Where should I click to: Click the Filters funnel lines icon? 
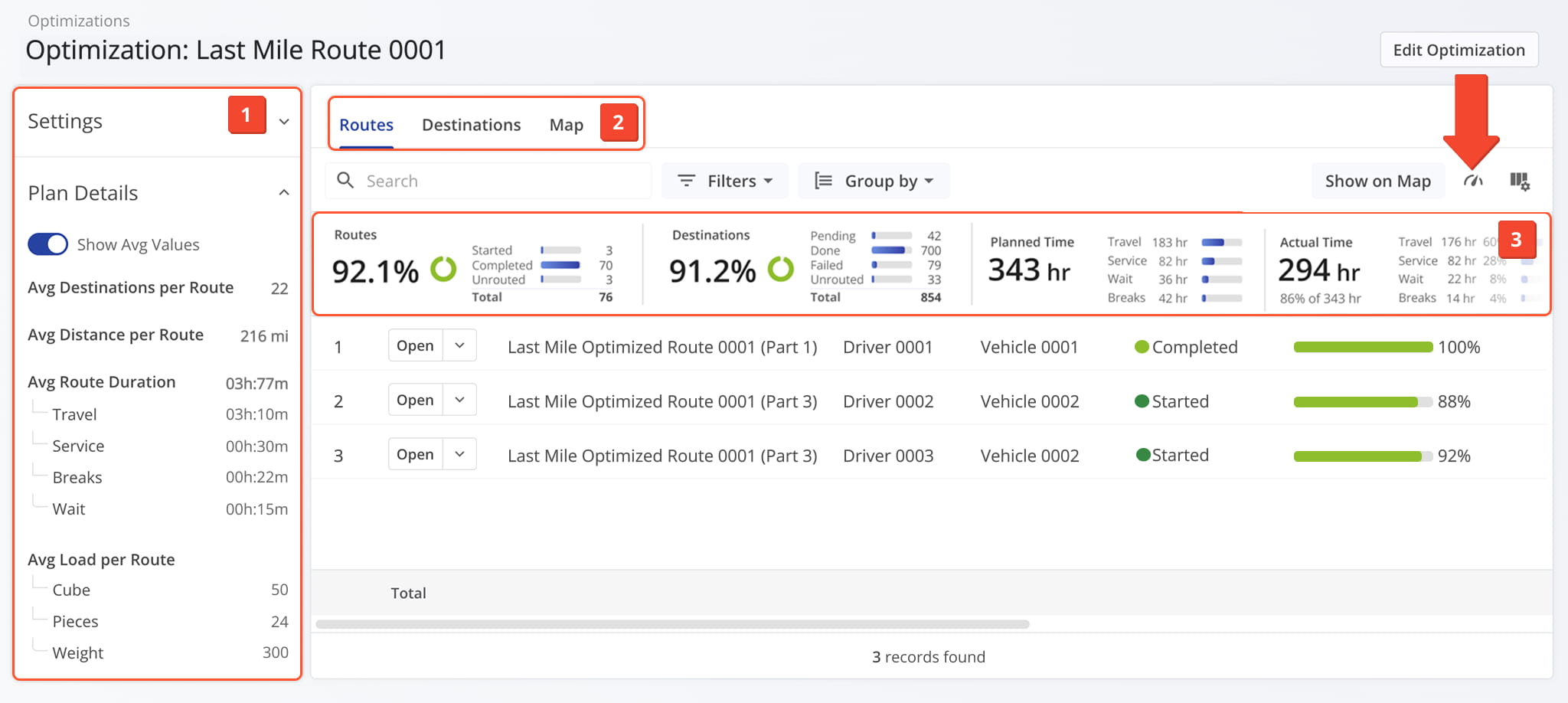(686, 181)
